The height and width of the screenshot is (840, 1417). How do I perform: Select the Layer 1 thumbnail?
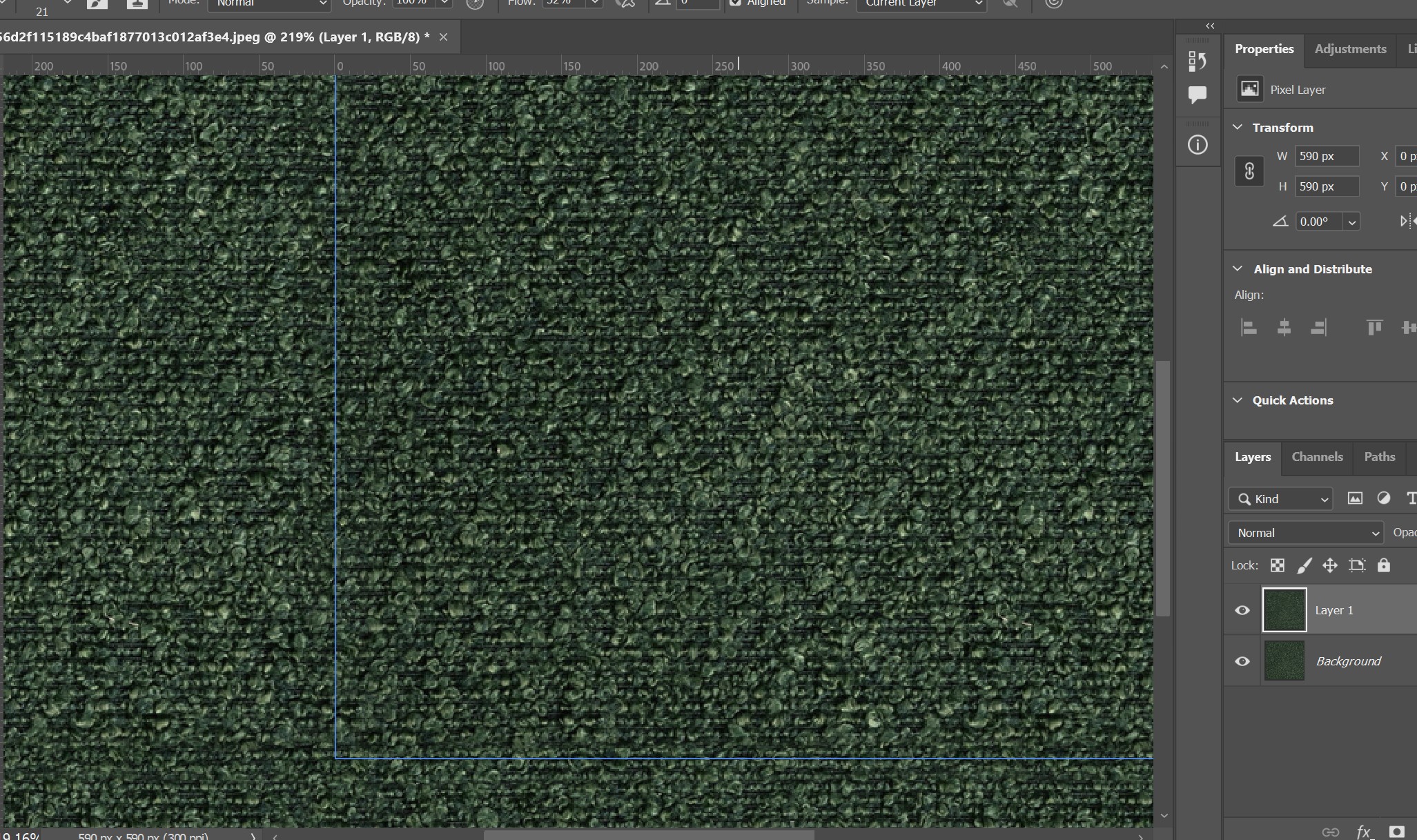[x=1284, y=609]
